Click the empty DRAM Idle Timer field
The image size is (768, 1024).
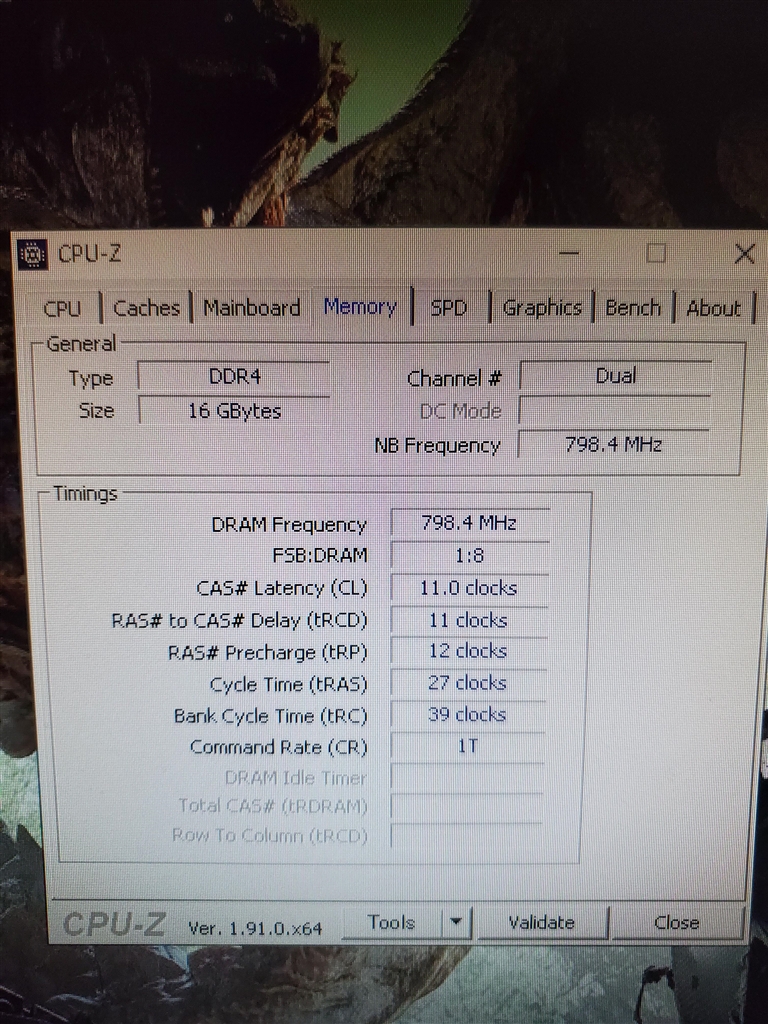click(467, 777)
